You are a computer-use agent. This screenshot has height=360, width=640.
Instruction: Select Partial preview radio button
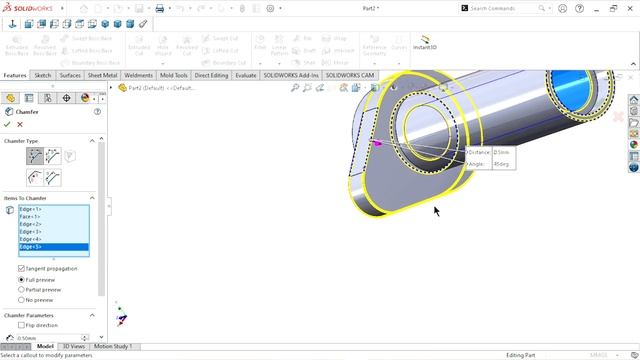click(21, 289)
